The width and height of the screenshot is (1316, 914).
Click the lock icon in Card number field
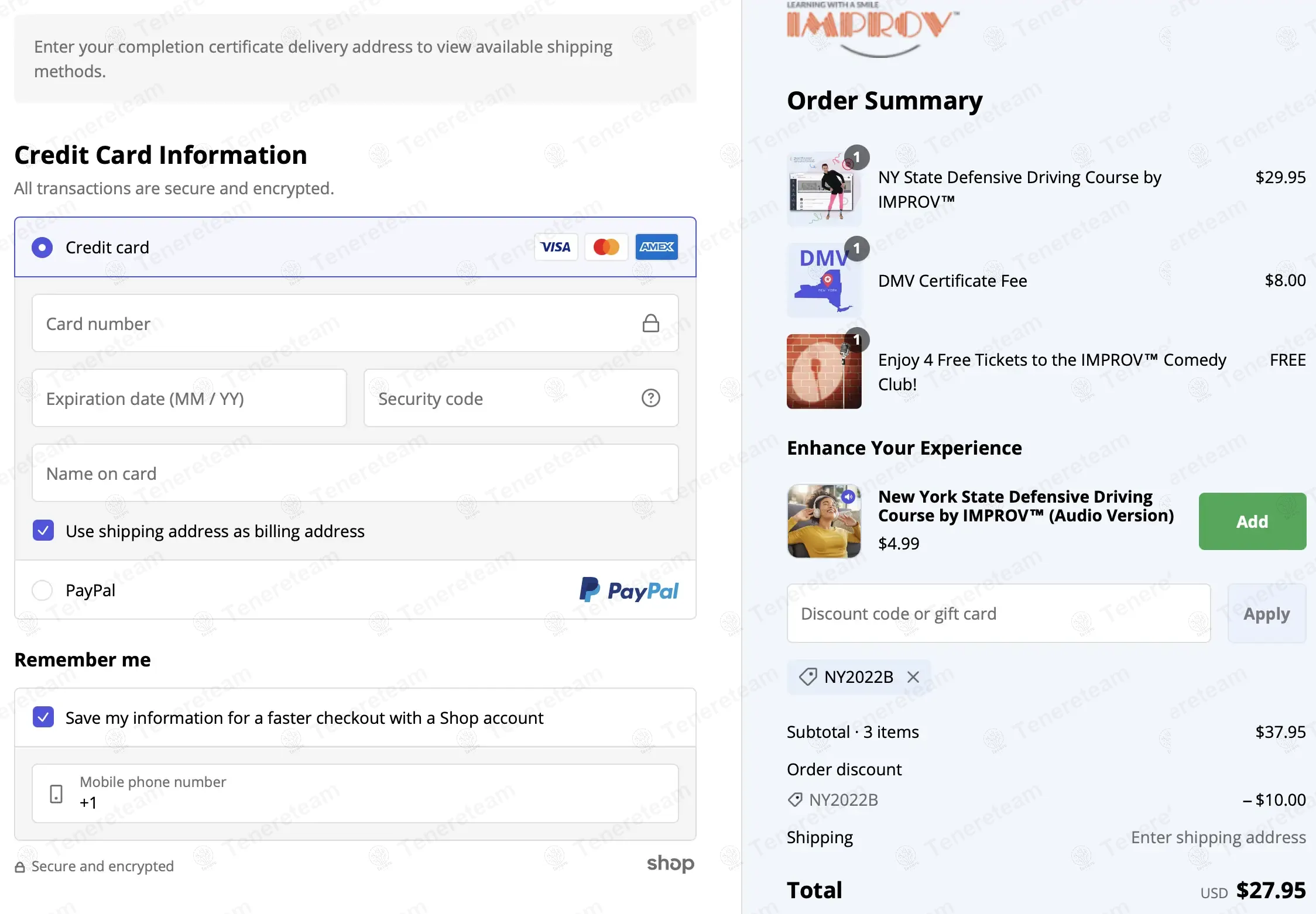pos(650,323)
